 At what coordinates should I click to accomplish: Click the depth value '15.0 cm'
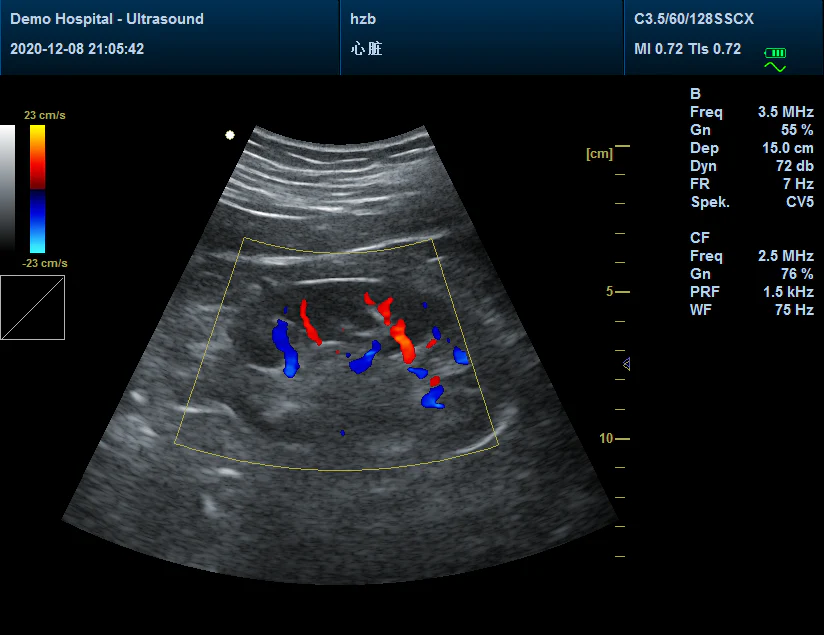pos(788,148)
